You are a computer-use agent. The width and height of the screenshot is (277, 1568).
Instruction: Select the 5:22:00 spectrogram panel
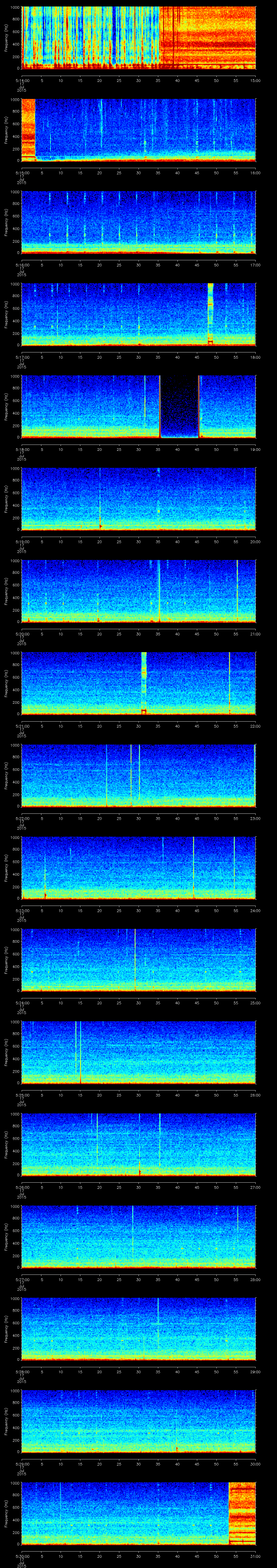pos(139,775)
